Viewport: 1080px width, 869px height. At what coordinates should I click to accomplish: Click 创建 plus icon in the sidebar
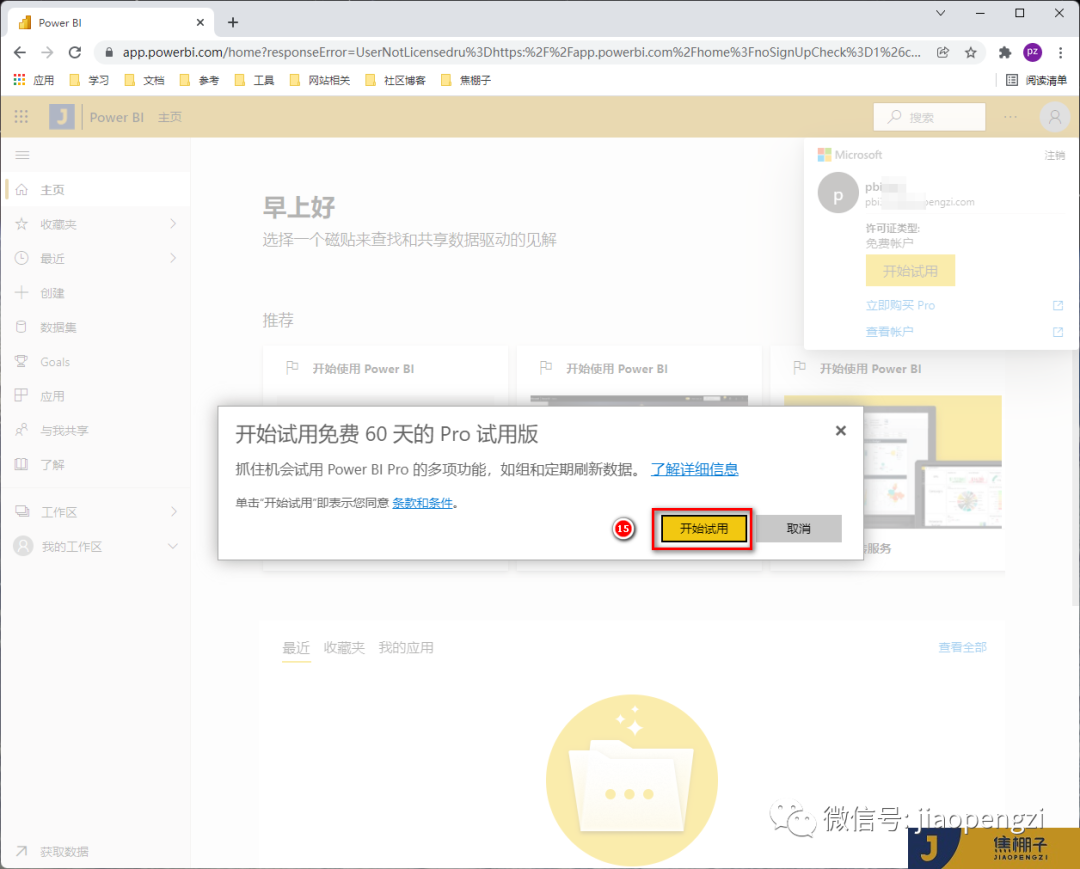[x=21, y=293]
